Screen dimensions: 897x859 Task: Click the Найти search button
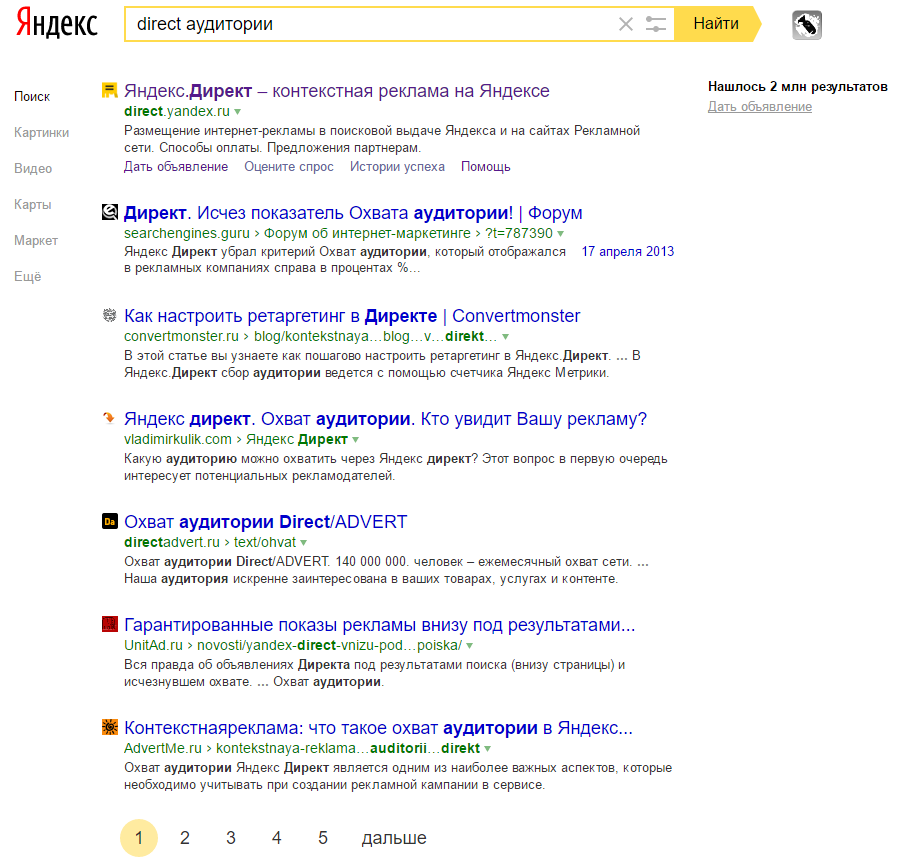(717, 23)
